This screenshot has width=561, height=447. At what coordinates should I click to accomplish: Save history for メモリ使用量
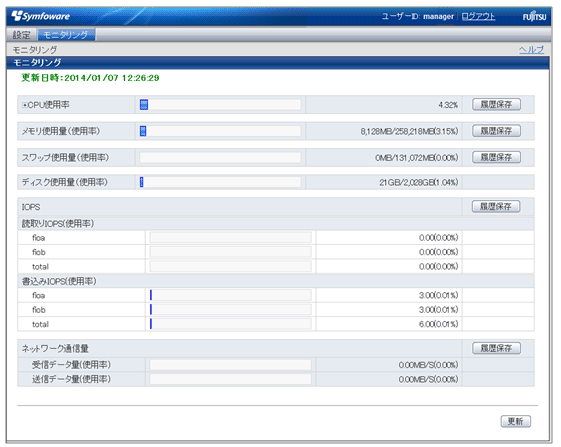point(496,131)
